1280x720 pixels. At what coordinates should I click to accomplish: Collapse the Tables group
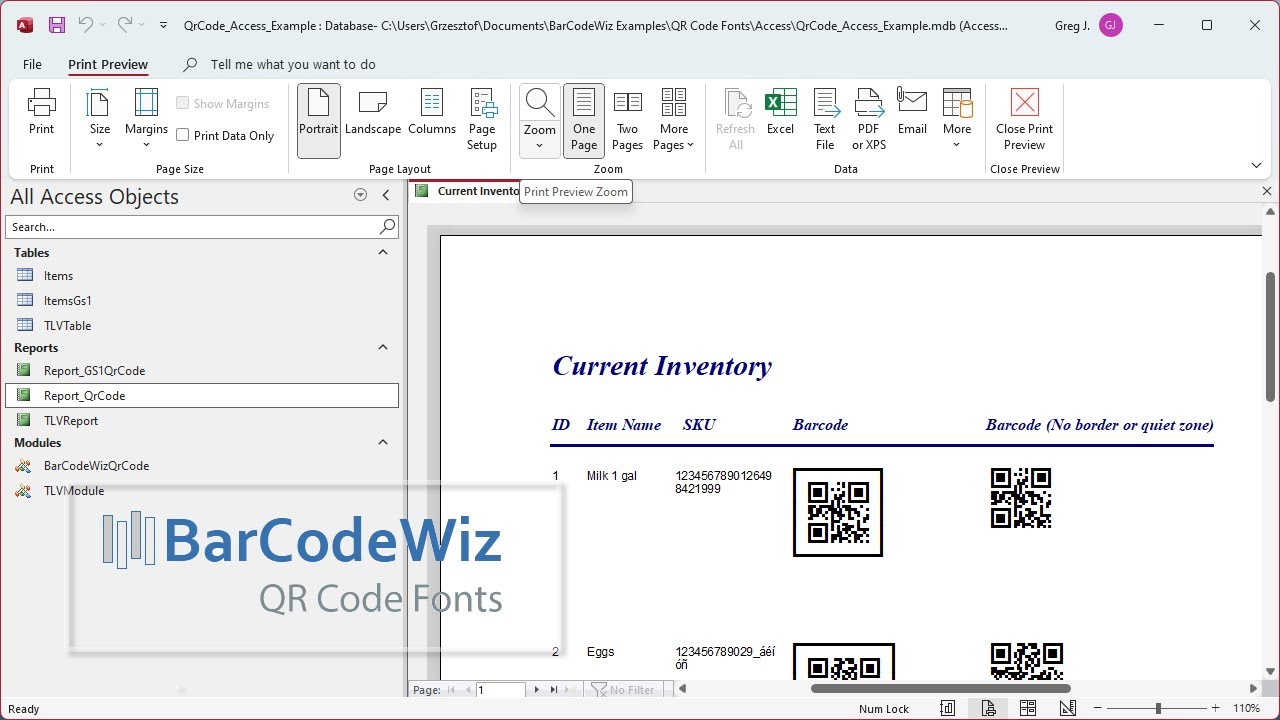pyautogui.click(x=383, y=253)
